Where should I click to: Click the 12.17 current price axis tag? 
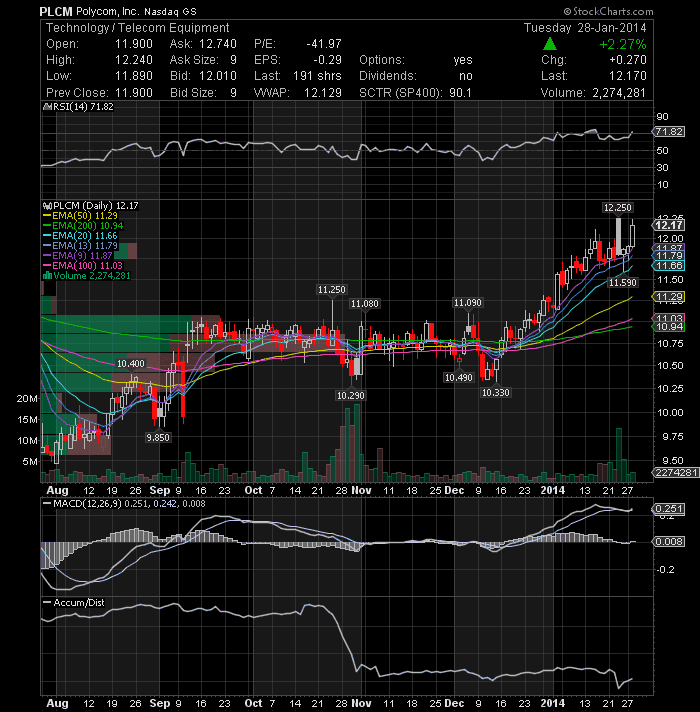point(669,225)
